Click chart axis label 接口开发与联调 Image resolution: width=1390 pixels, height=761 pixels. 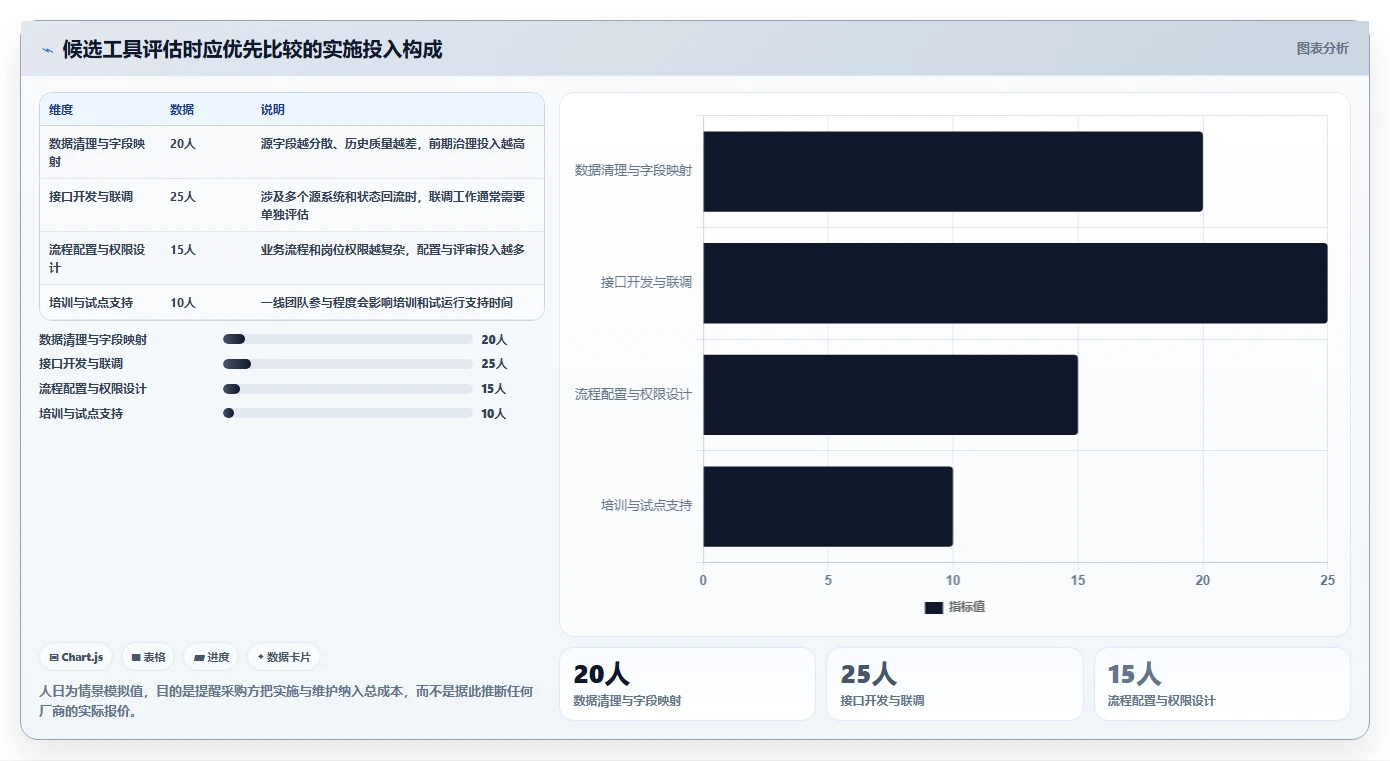[x=646, y=282]
